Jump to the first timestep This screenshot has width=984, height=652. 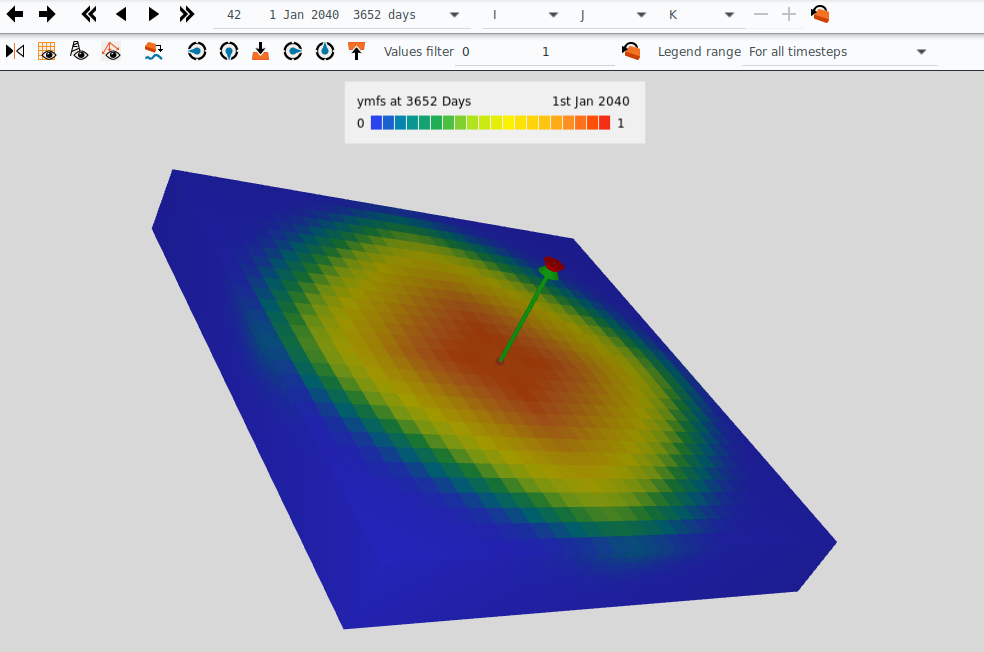[x=89, y=14]
